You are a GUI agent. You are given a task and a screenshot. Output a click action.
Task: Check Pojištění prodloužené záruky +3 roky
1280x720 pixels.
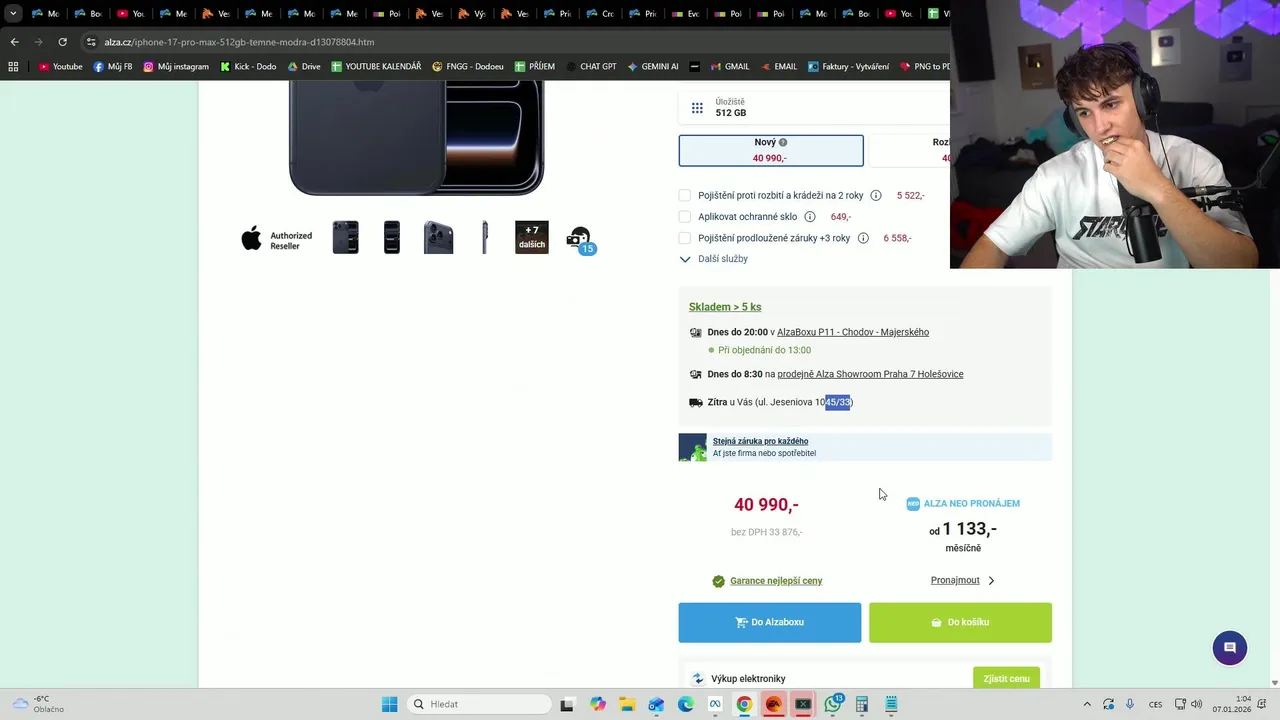[x=685, y=238]
